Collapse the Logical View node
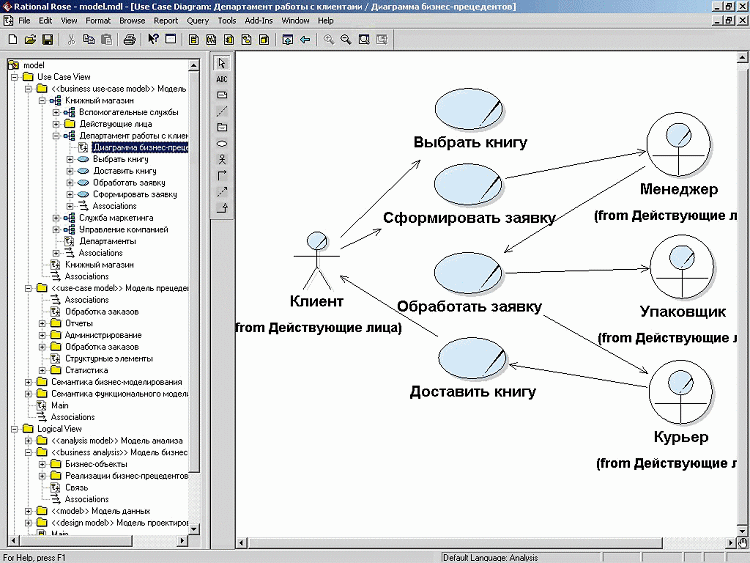 coord(14,429)
